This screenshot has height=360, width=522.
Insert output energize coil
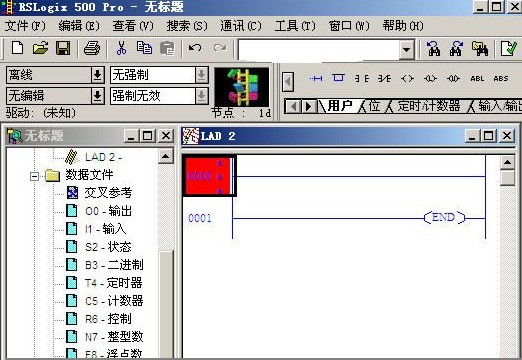(x=407, y=79)
